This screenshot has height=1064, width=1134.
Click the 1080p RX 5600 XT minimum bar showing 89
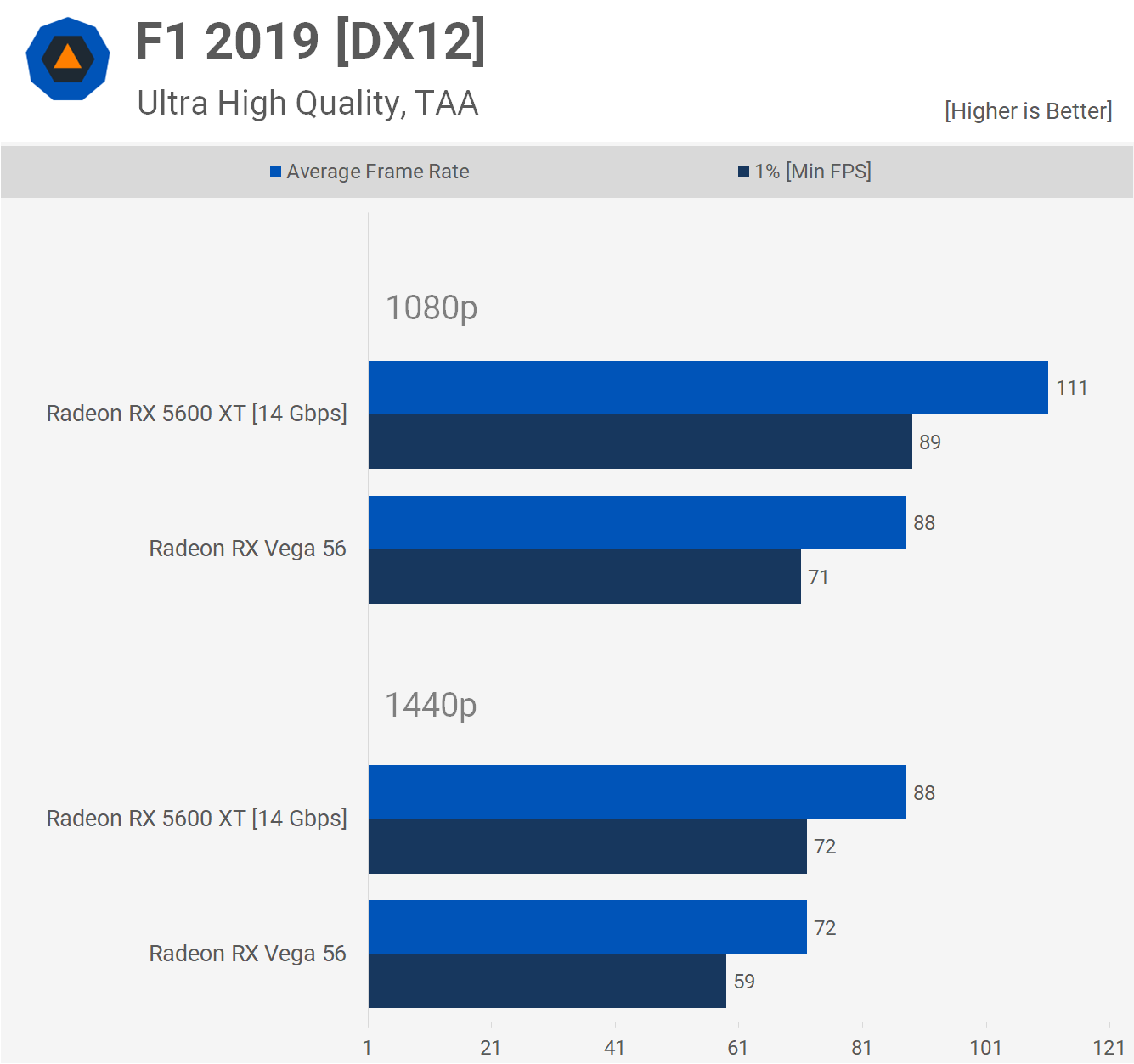[640, 442]
